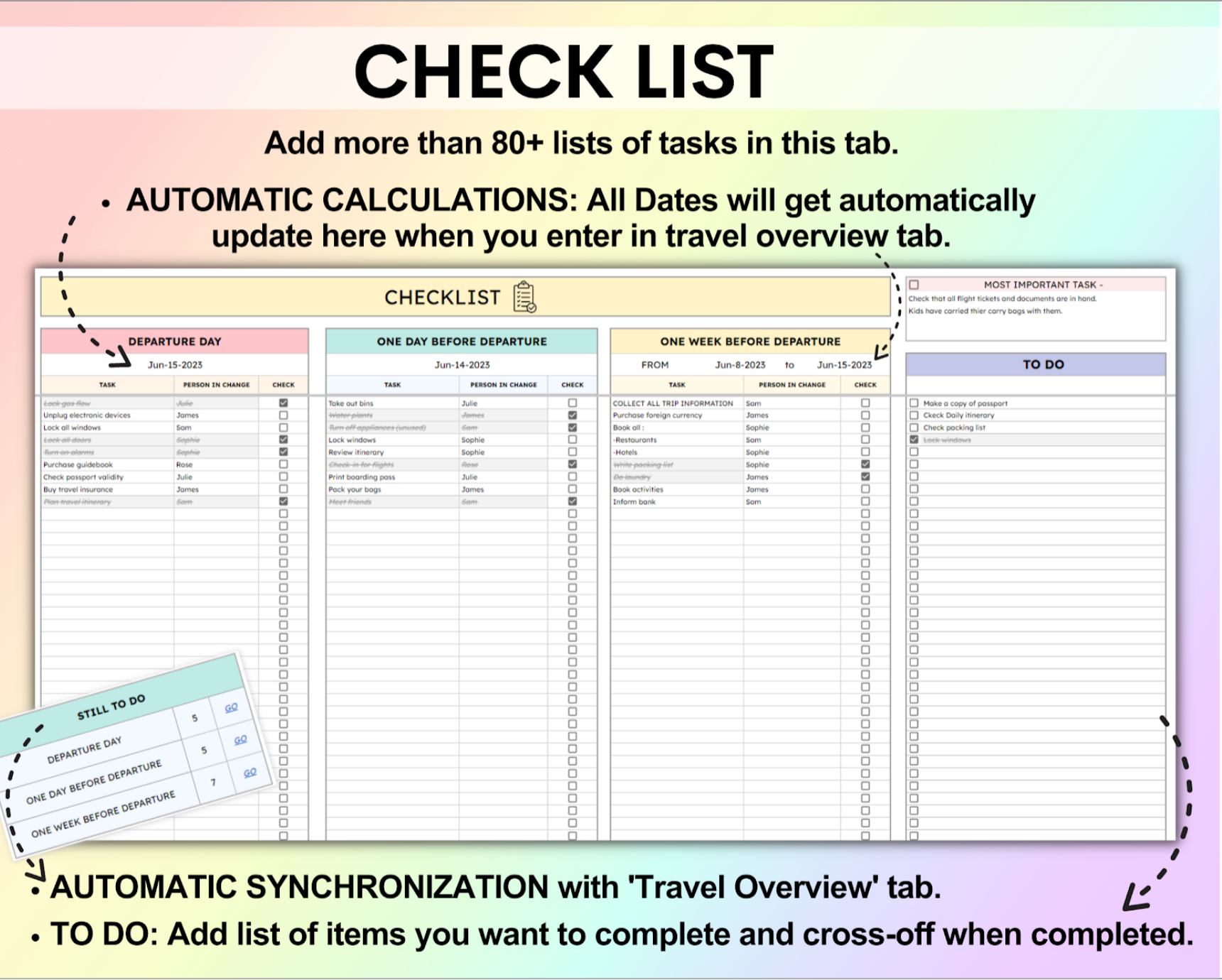1222x980 pixels.
Task: Click the purple TO DO header
Action: click(1042, 364)
